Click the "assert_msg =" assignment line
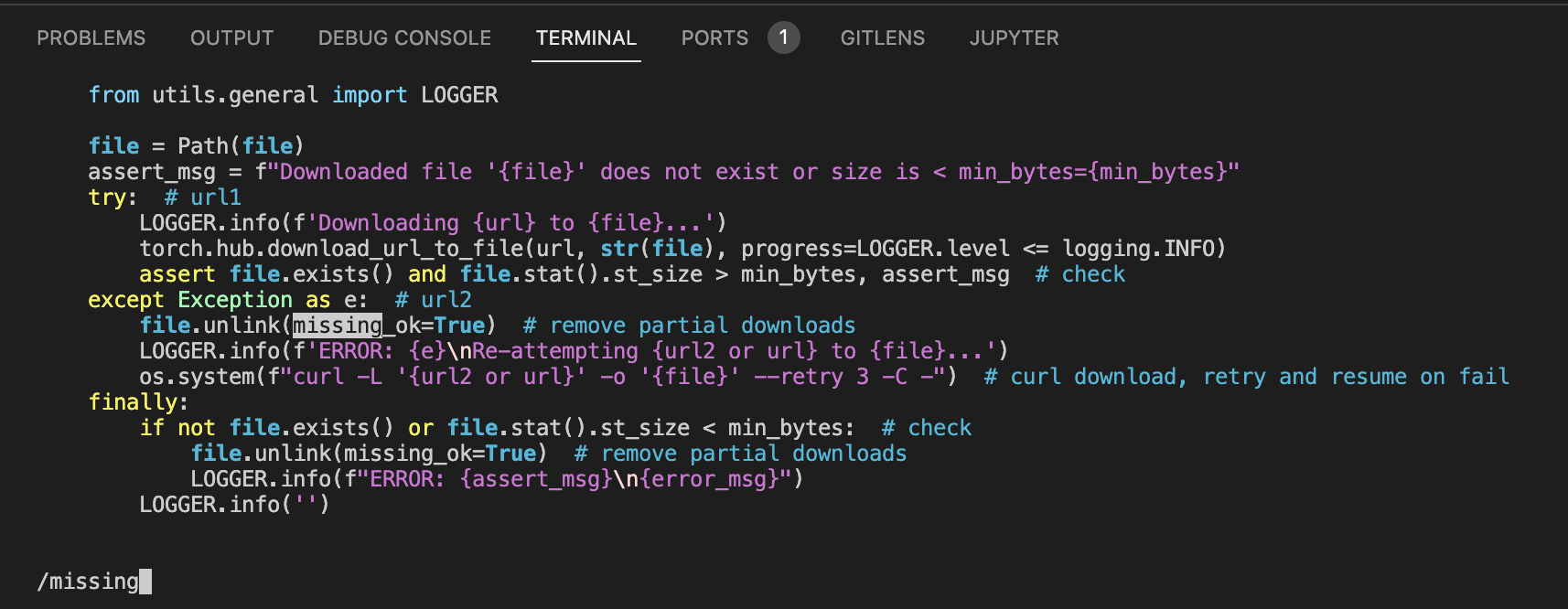The height and width of the screenshot is (609, 1568). point(165,172)
